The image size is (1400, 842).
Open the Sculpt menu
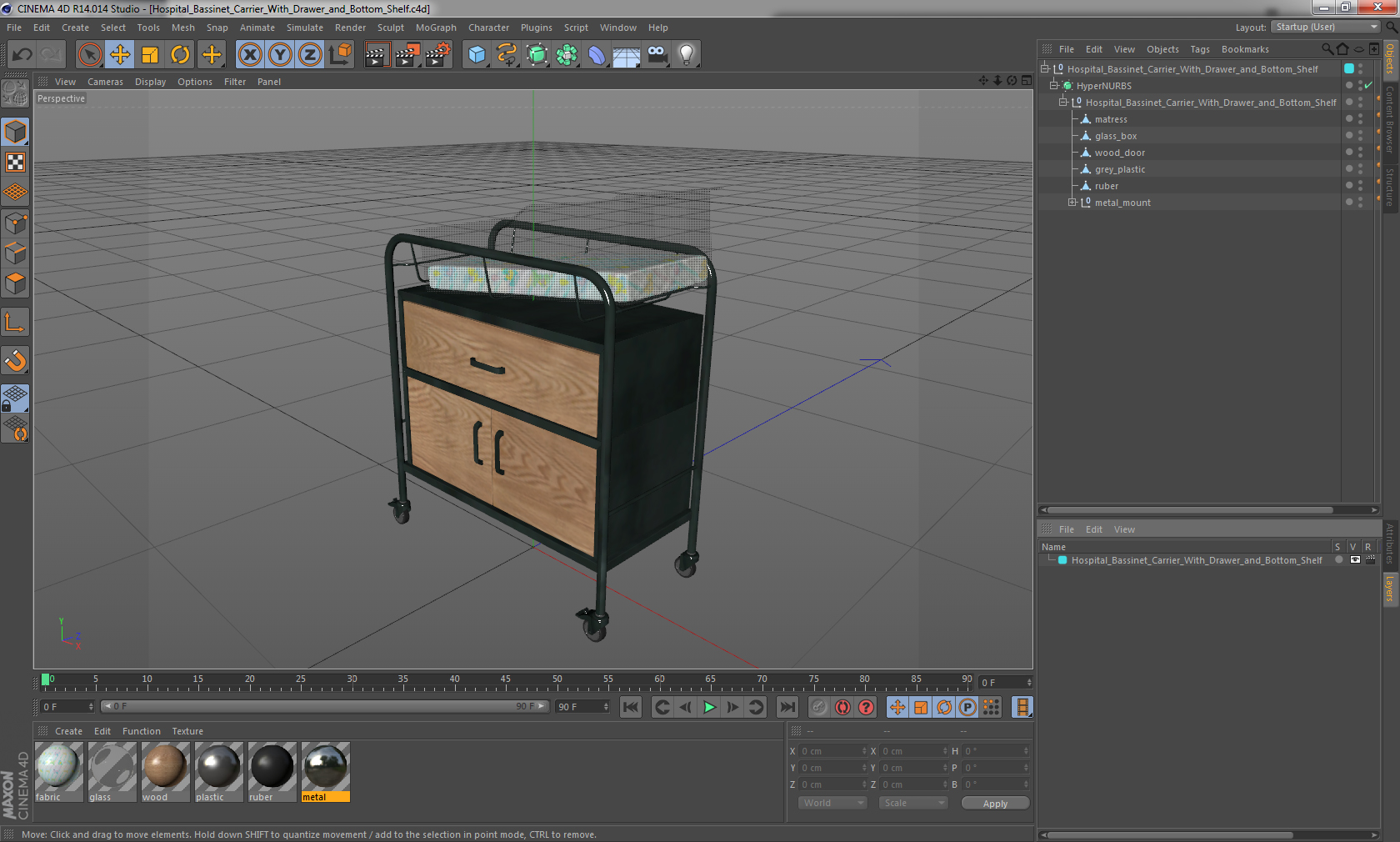(390, 28)
